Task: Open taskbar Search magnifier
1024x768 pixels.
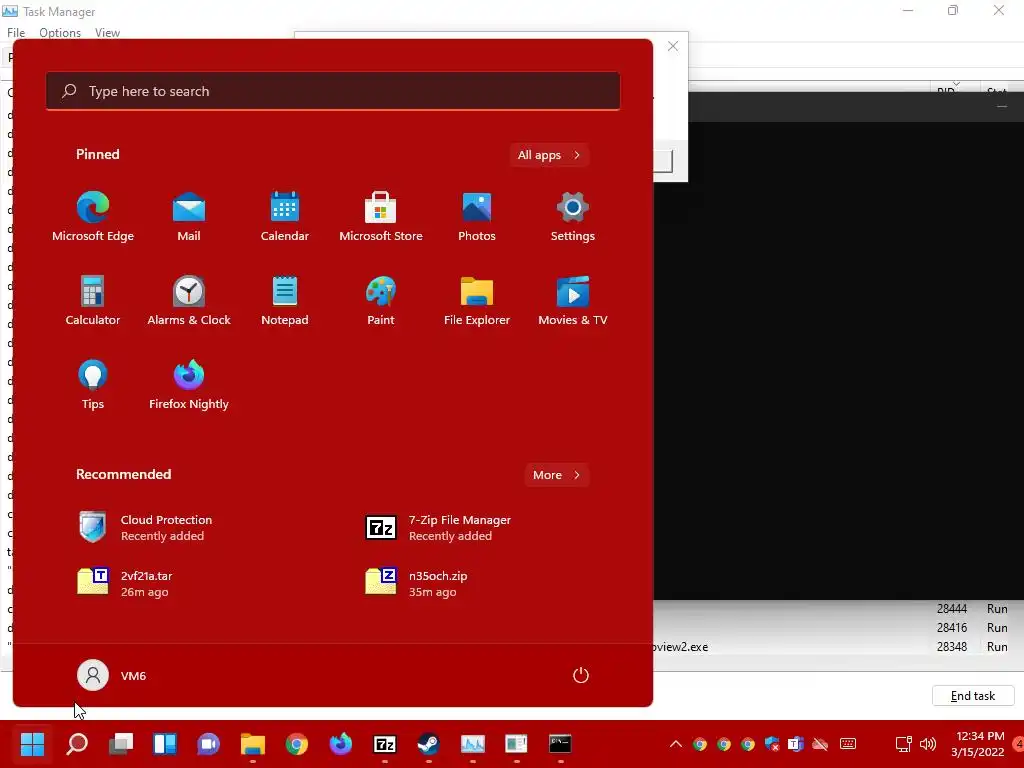Action: click(x=77, y=744)
